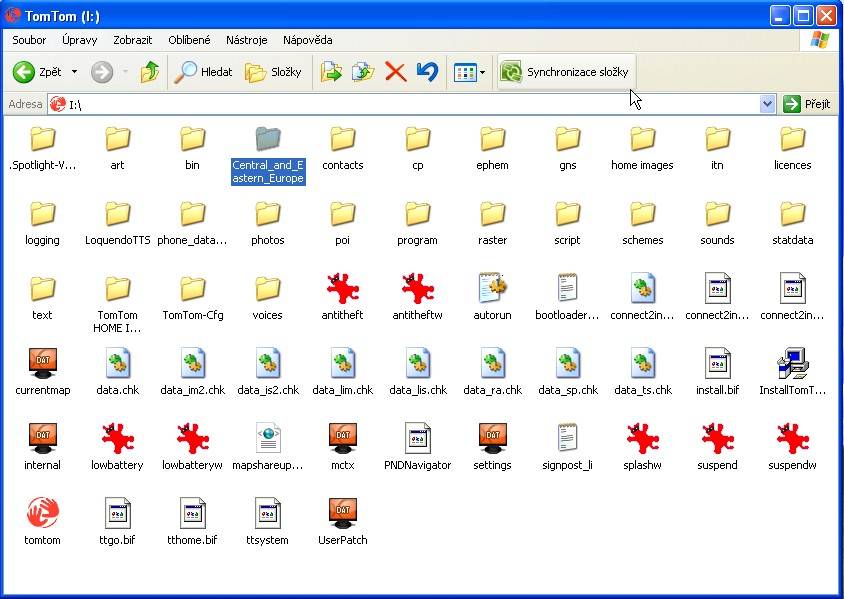Expand the address bar dropdown

[767, 104]
